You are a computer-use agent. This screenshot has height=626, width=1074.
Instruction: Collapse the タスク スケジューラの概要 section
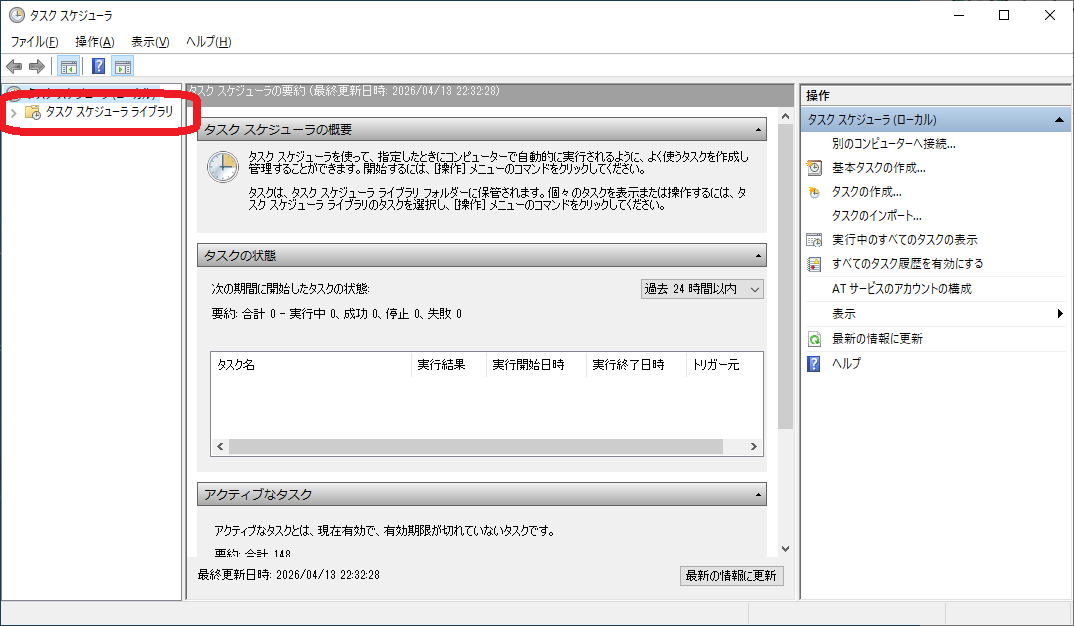(x=757, y=130)
